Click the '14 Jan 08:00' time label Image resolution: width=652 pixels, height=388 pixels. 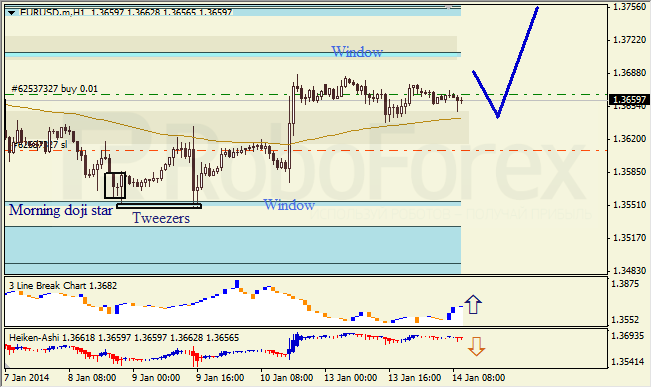point(479,378)
